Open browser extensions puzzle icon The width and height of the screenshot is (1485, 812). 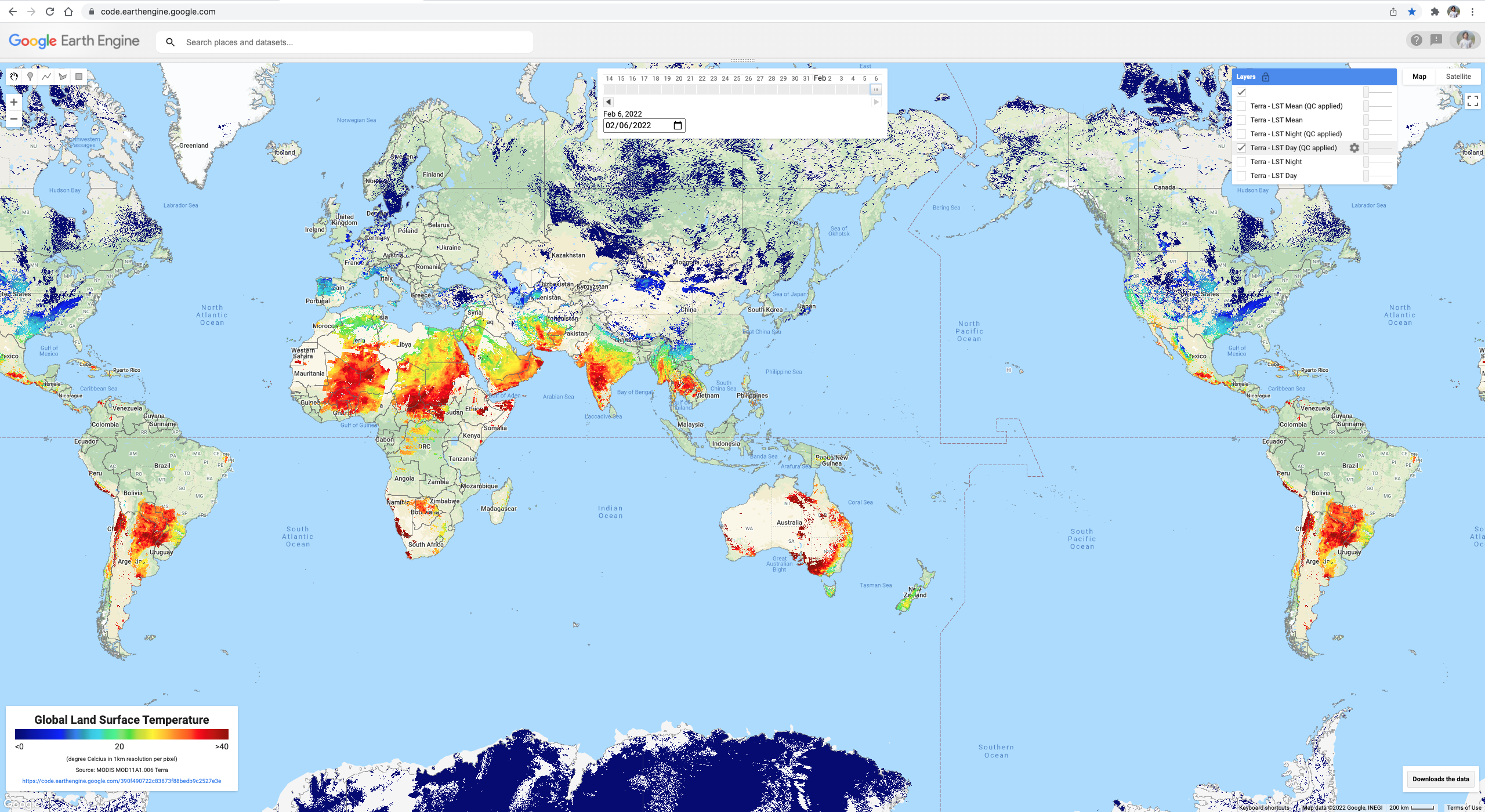(x=1435, y=12)
